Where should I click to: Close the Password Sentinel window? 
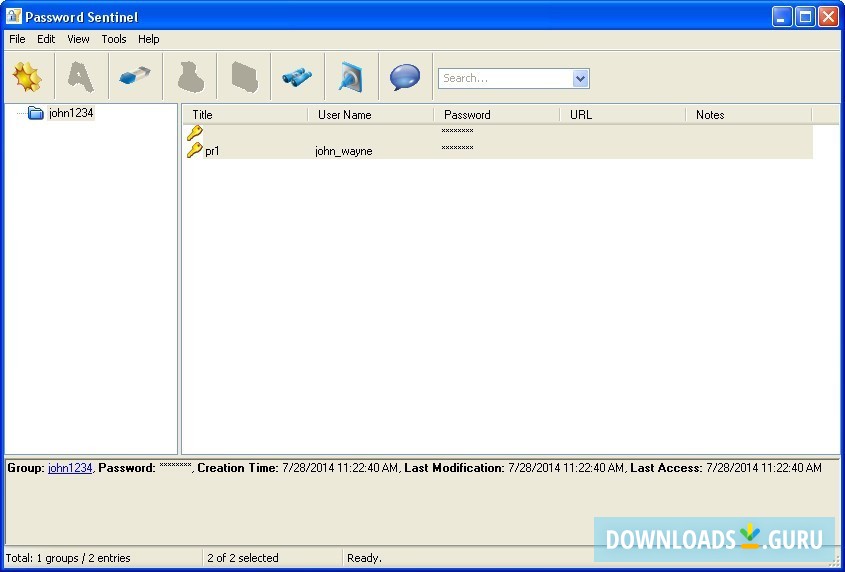tap(828, 17)
